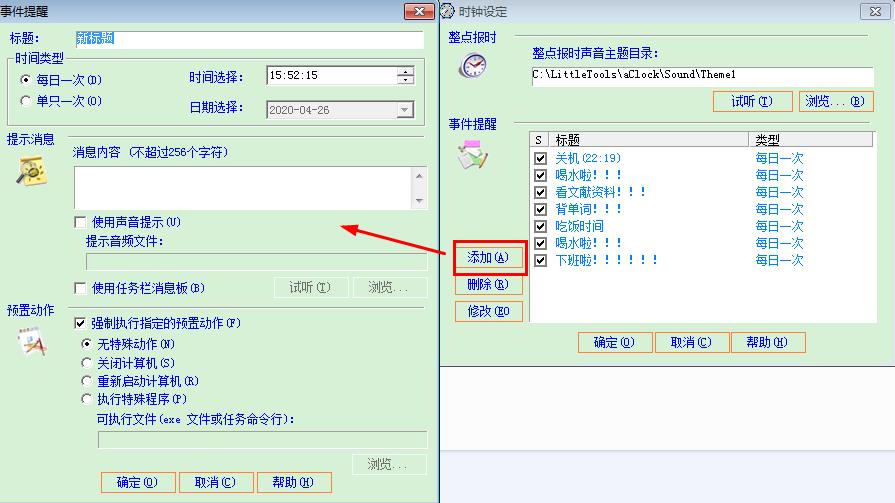Increase time with the spinner up arrow

(405, 71)
